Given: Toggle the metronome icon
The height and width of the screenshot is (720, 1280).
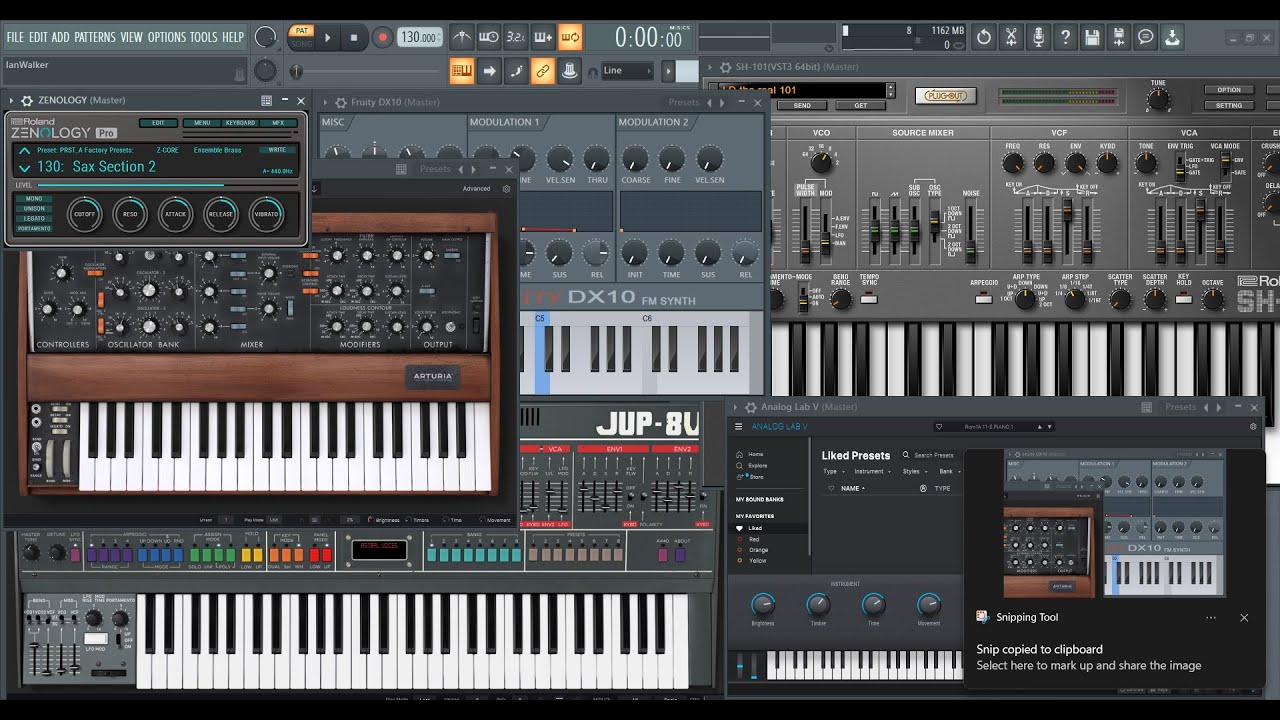Looking at the screenshot, I should pyautogui.click(x=461, y=38).
